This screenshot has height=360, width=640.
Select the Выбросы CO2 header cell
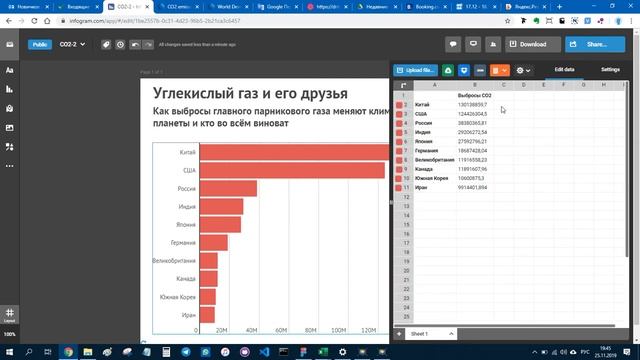coord(474,96)
